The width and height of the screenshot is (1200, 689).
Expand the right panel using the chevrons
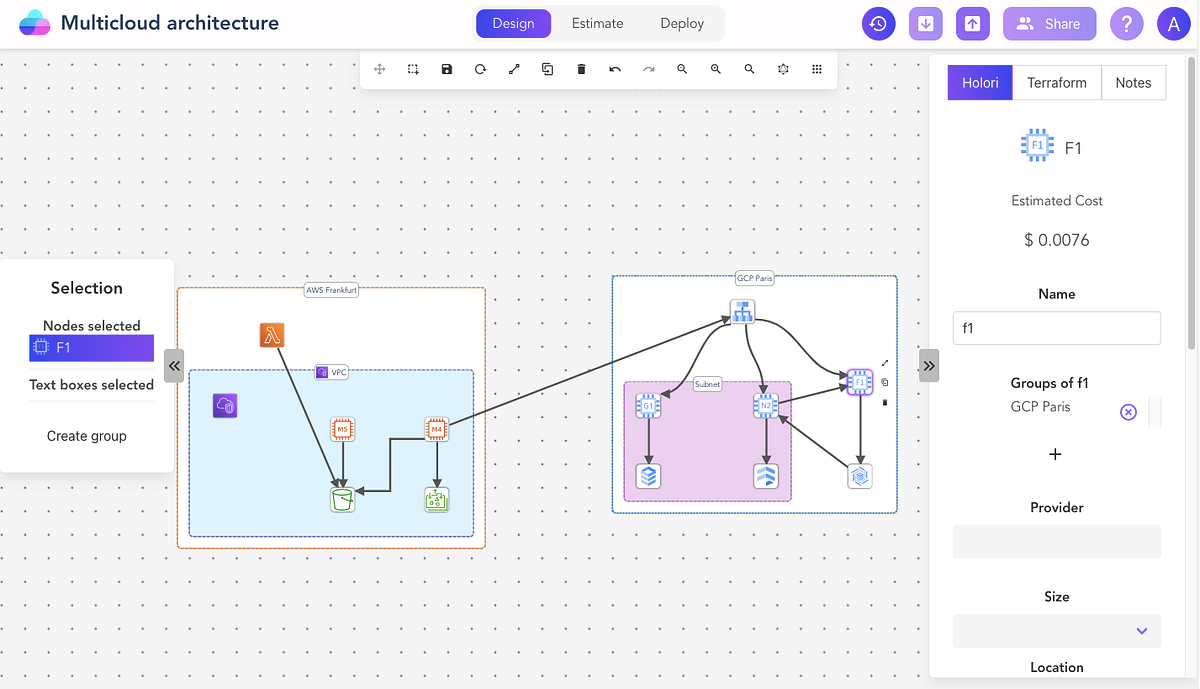pos(928,366)
